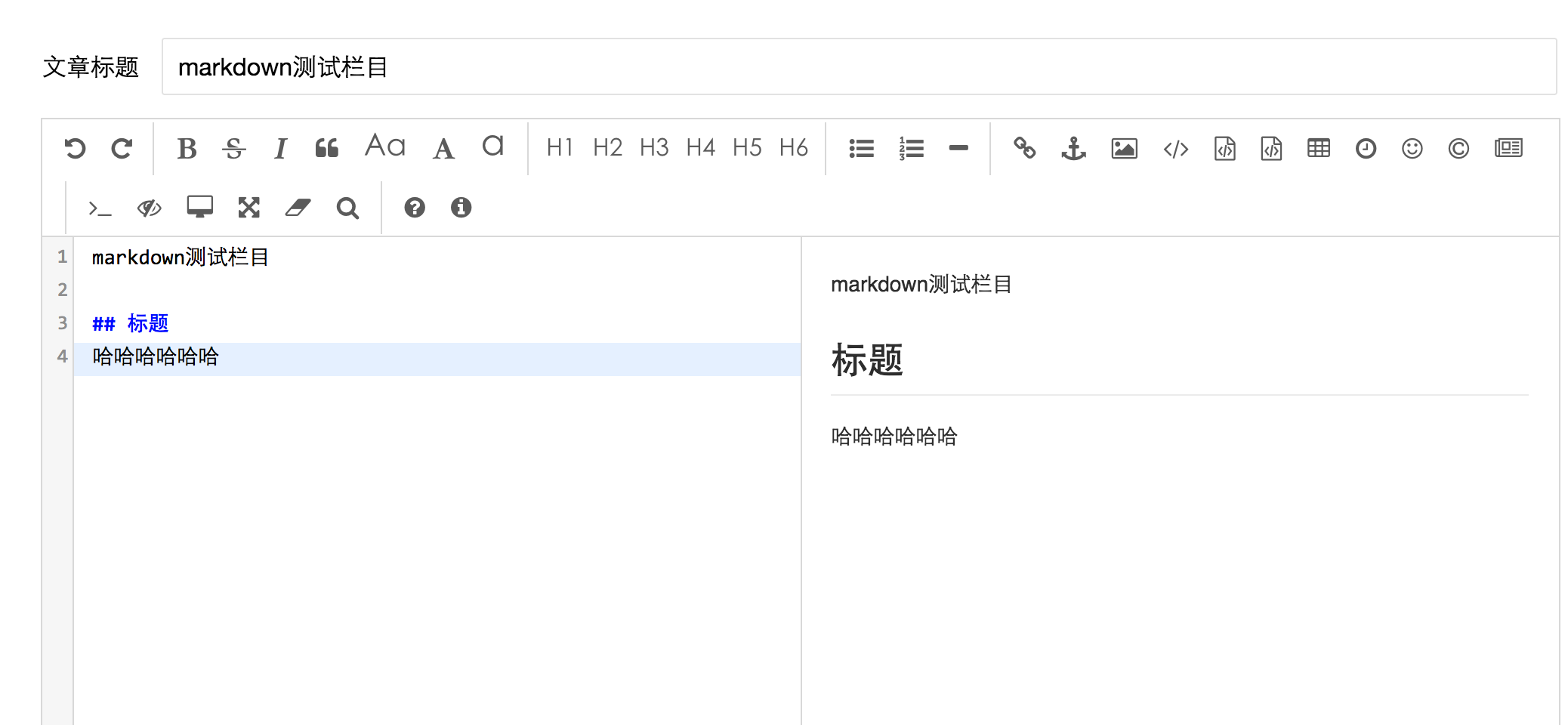This screenshot has height=725, width=1568.
Task: Clear the editor with eraser
Action: coord(298,208)
